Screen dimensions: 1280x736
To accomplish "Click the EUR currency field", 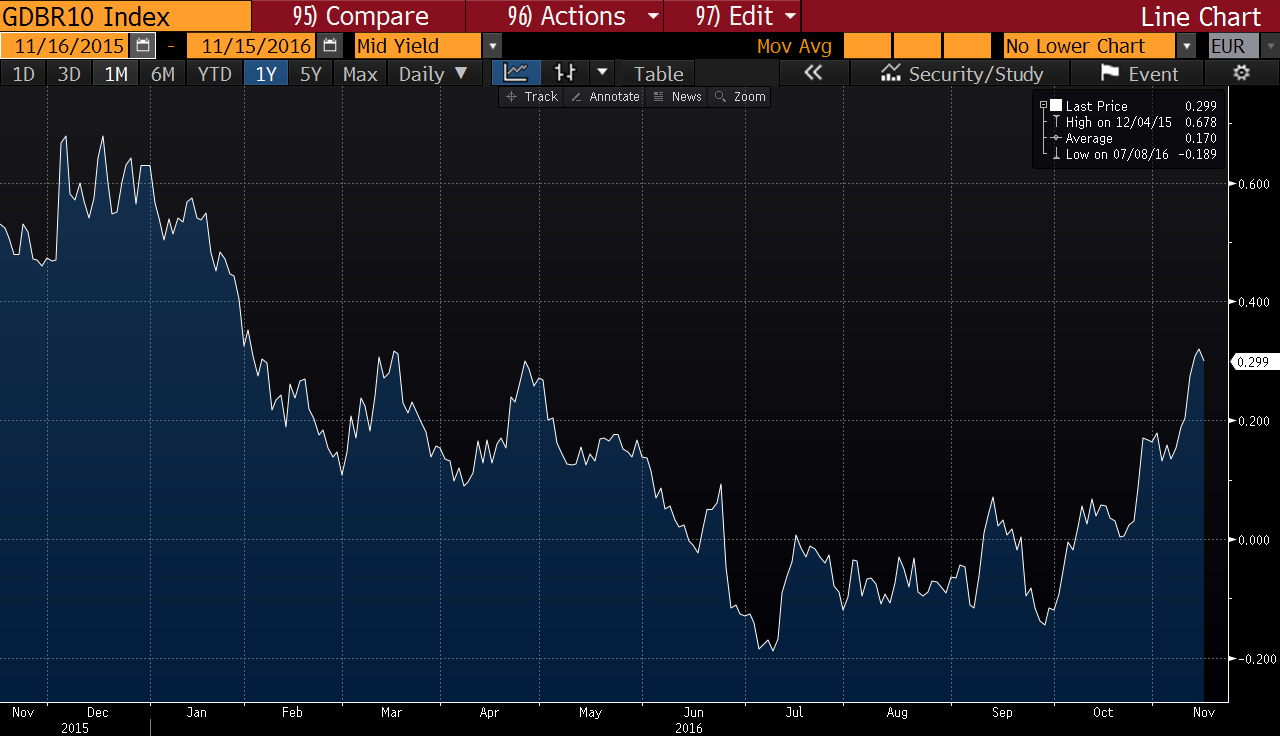I will [1234, 46].
